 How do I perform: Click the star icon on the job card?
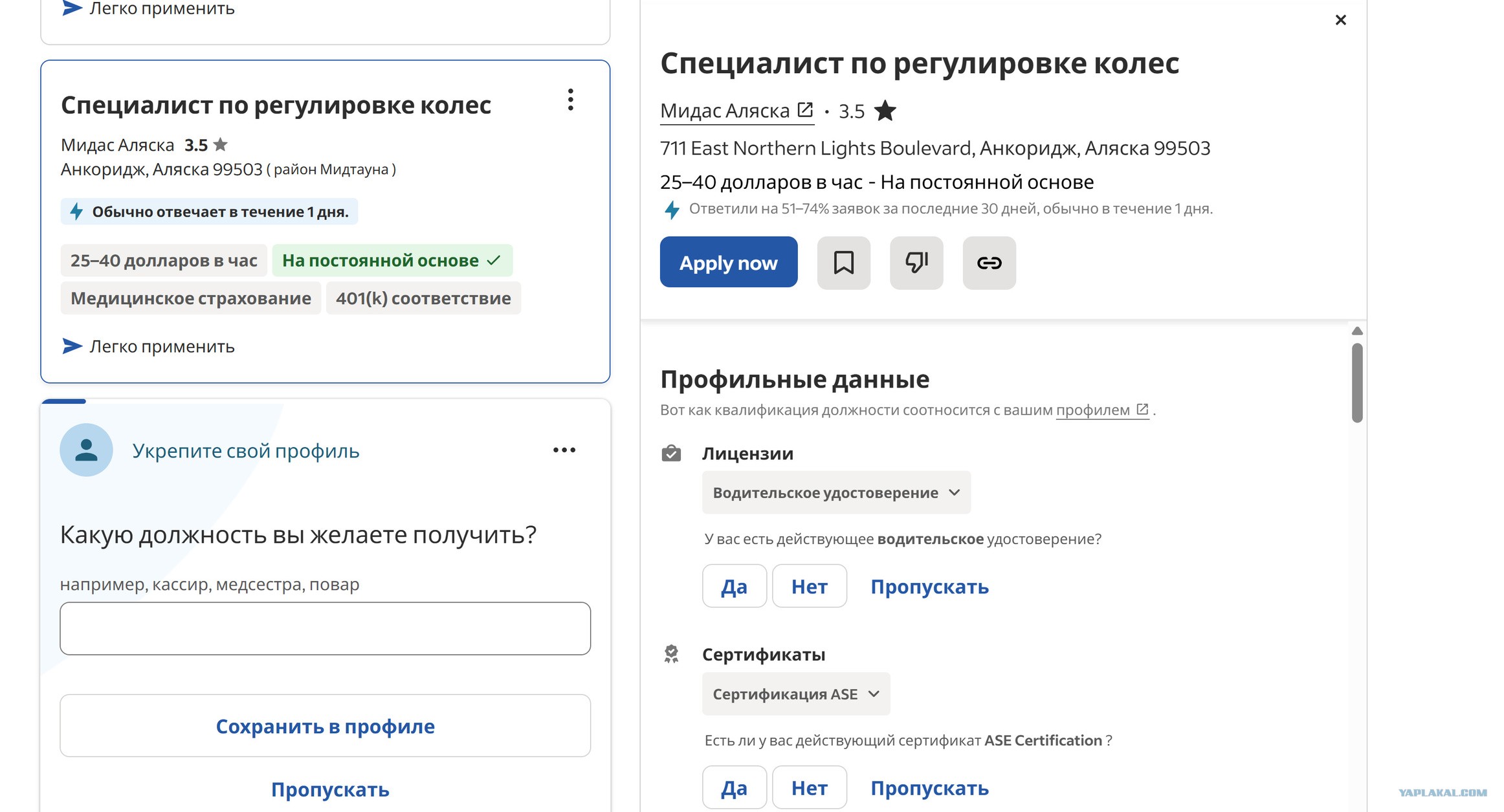221,144
